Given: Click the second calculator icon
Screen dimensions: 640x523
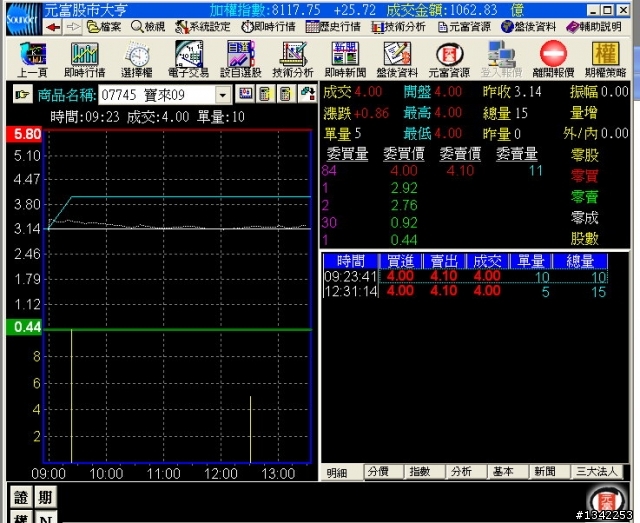Looking at the screenshot, I should (x=286, y=94).
